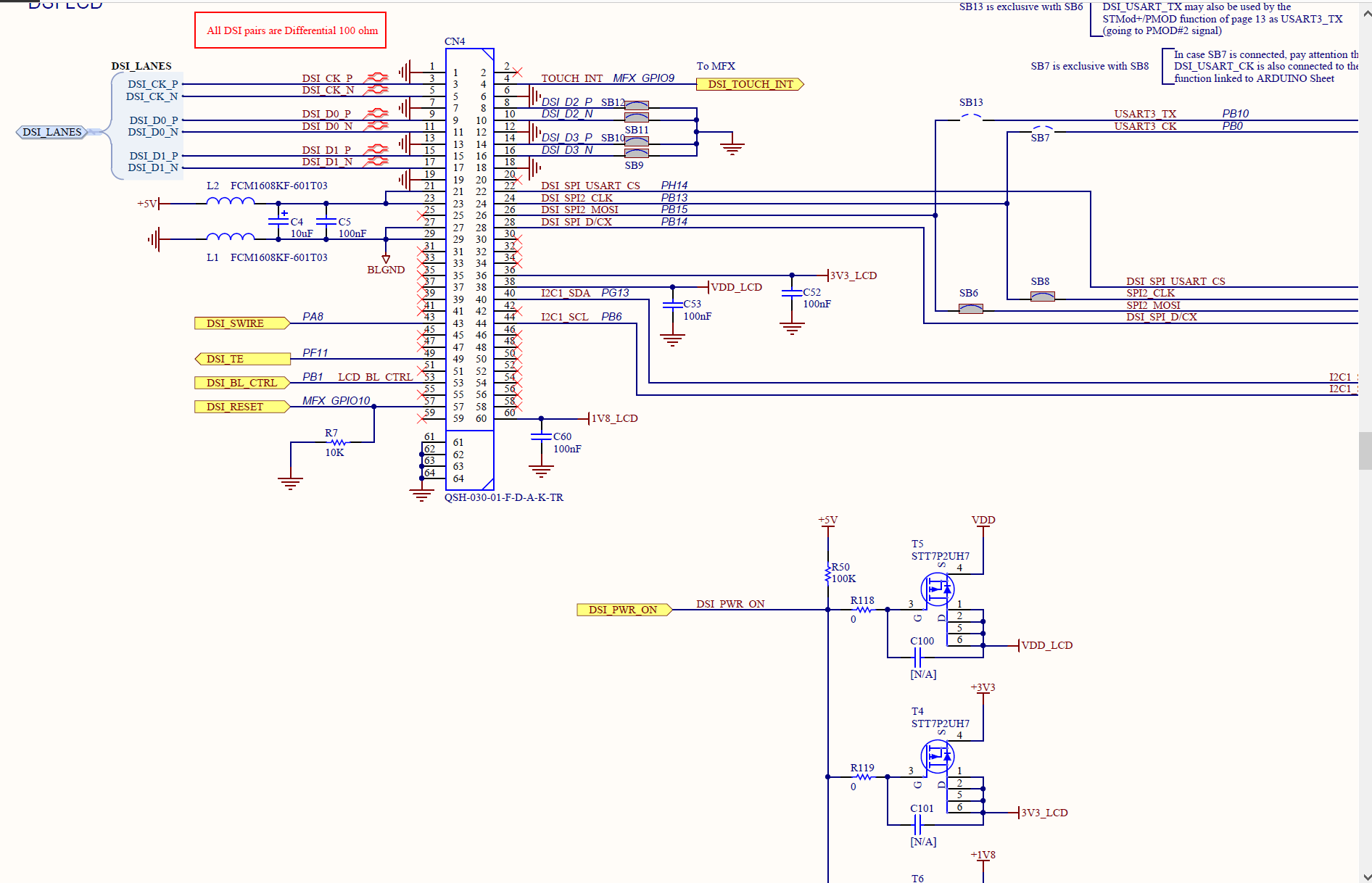Click the CN4 connector designator label

pos(455,41)
